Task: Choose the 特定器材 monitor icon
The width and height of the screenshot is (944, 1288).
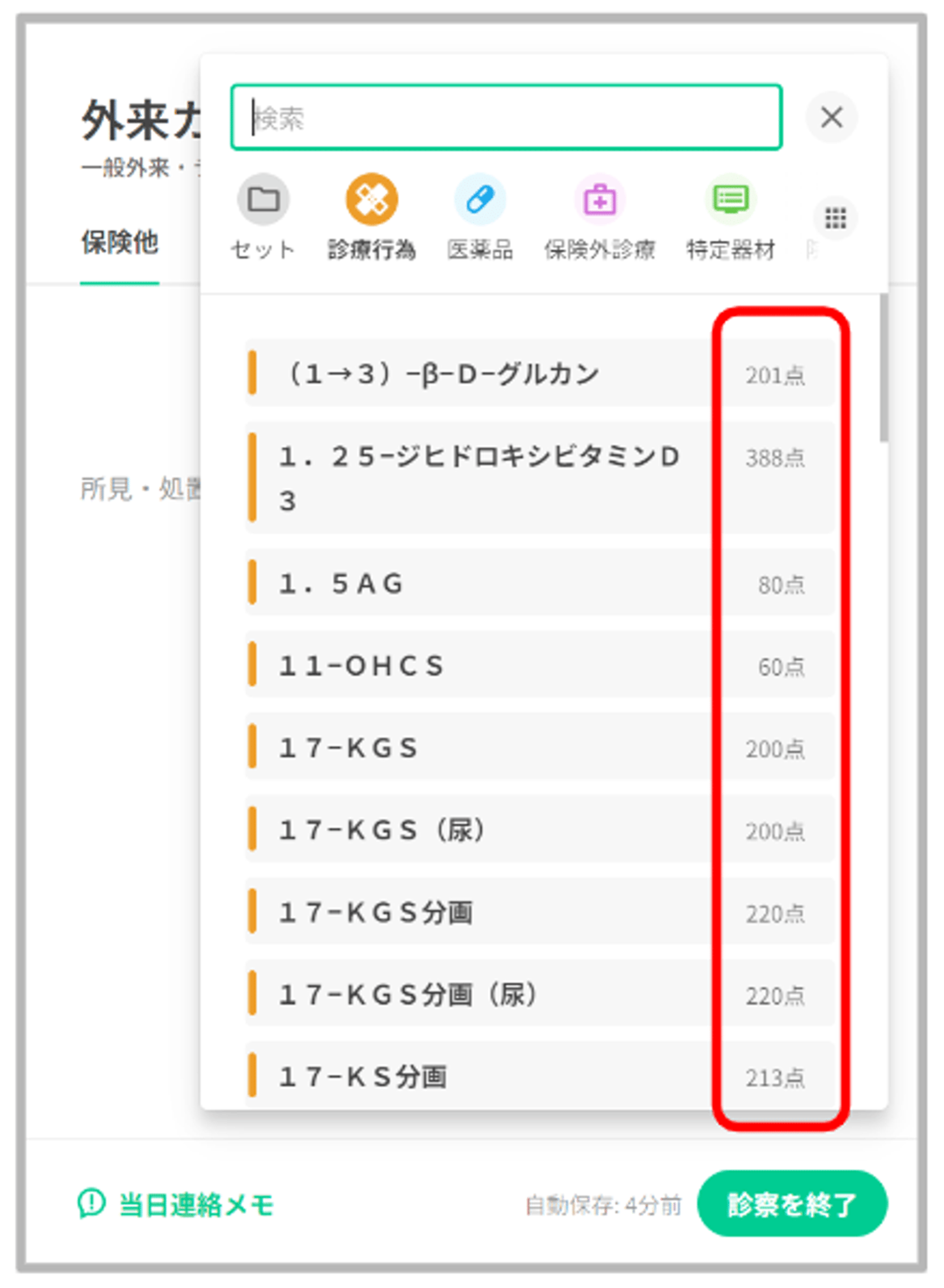Action: [730, 199]
